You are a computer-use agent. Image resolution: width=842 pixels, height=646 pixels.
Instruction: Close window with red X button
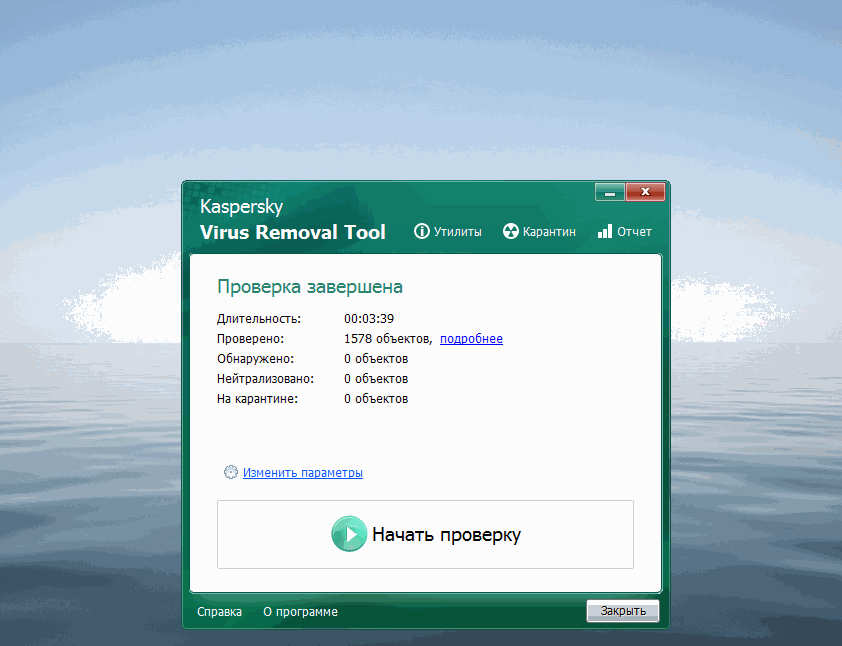(x=645, y=192)
